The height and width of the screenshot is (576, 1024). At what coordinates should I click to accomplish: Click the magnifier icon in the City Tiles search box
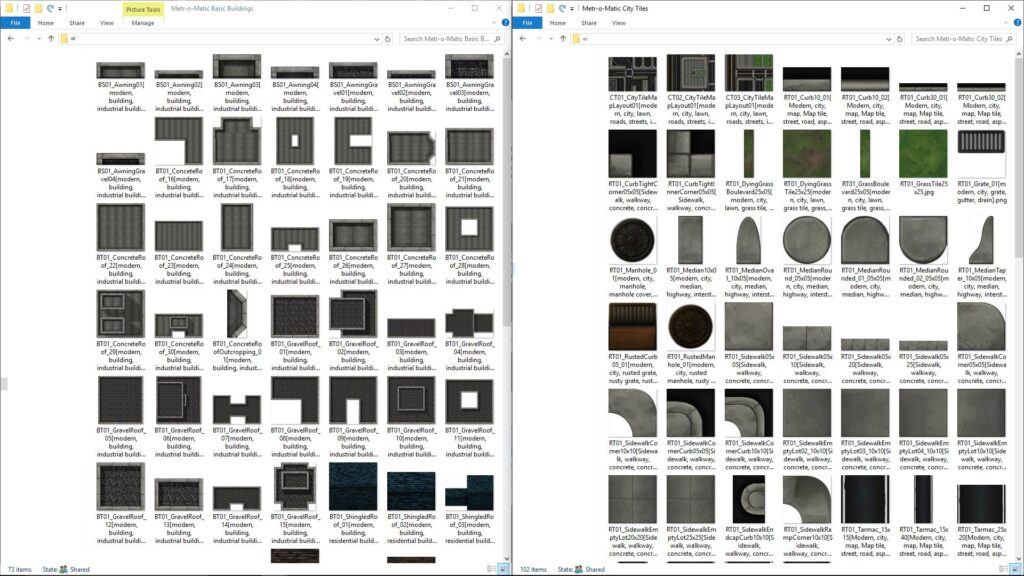coord(1010,39)
